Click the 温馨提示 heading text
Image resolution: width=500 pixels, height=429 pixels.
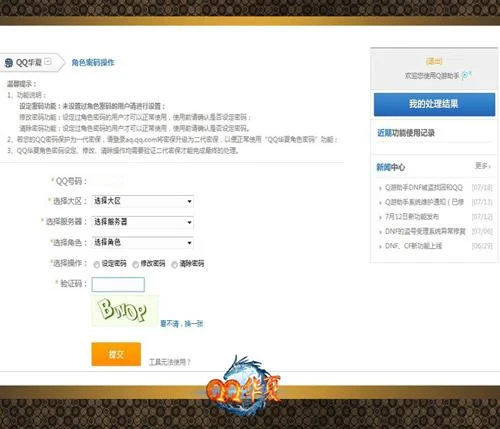pos(22,84)
